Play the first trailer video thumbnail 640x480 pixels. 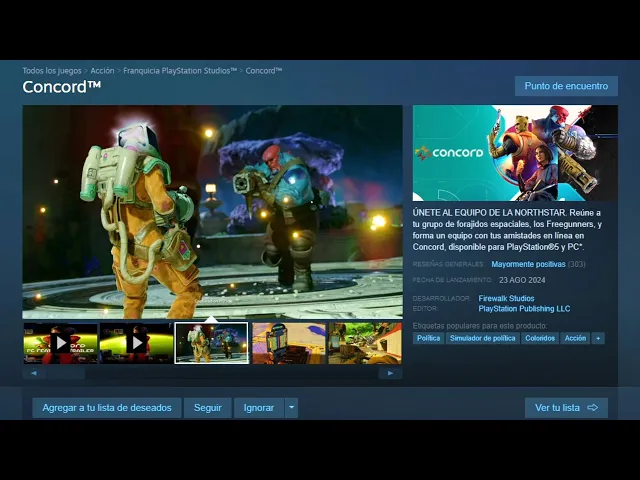[60, 343]
